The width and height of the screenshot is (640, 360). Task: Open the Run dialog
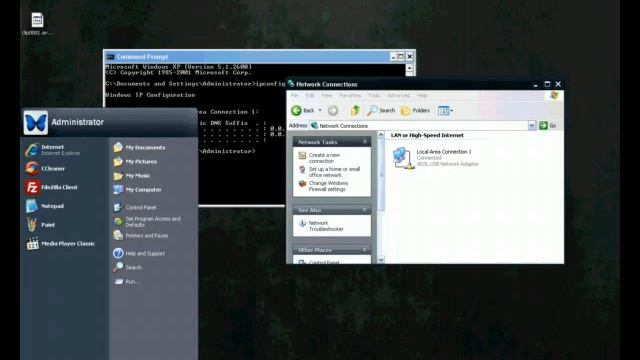click(127, 282)
